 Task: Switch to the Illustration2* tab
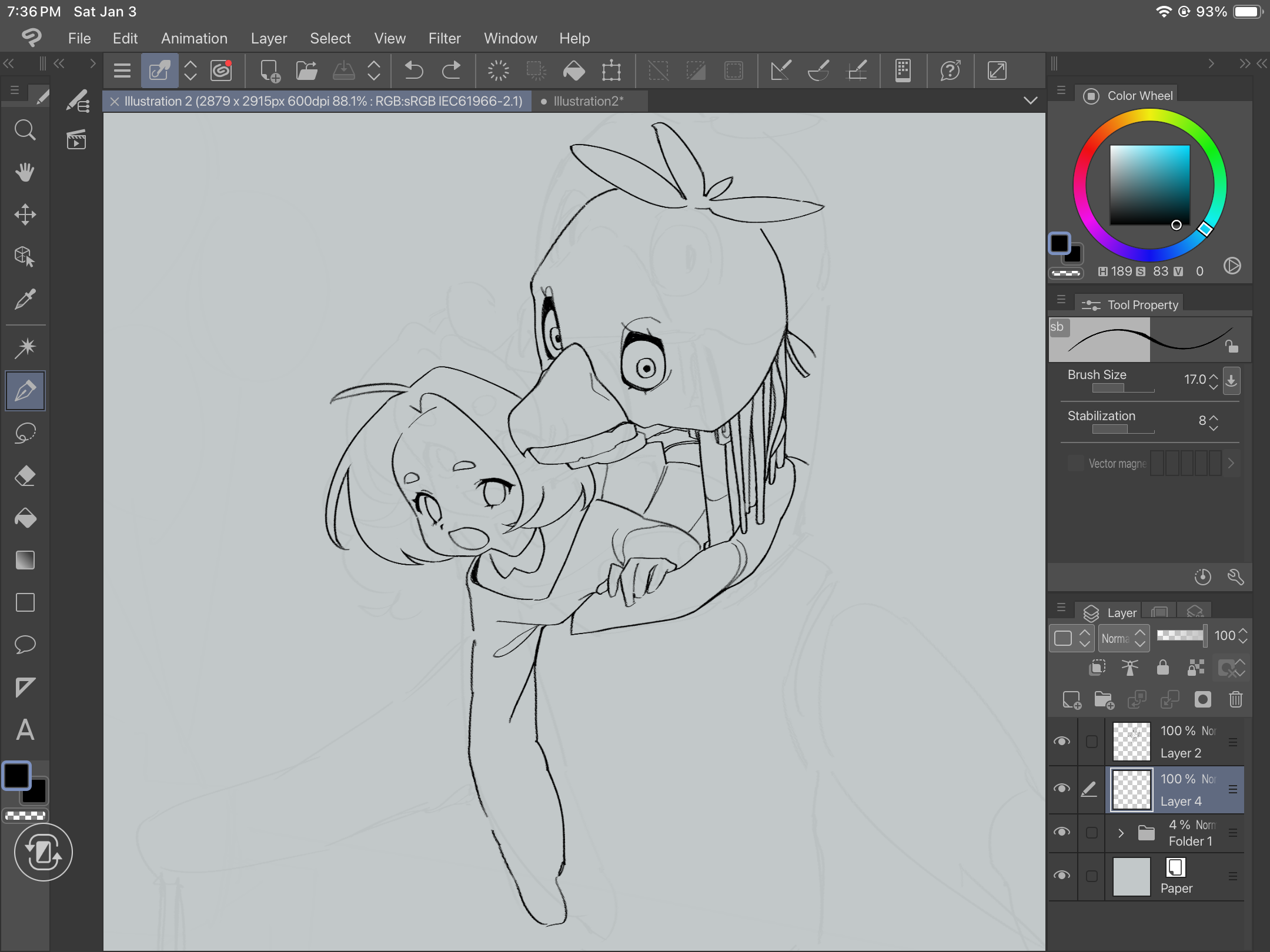coord(588,101)
